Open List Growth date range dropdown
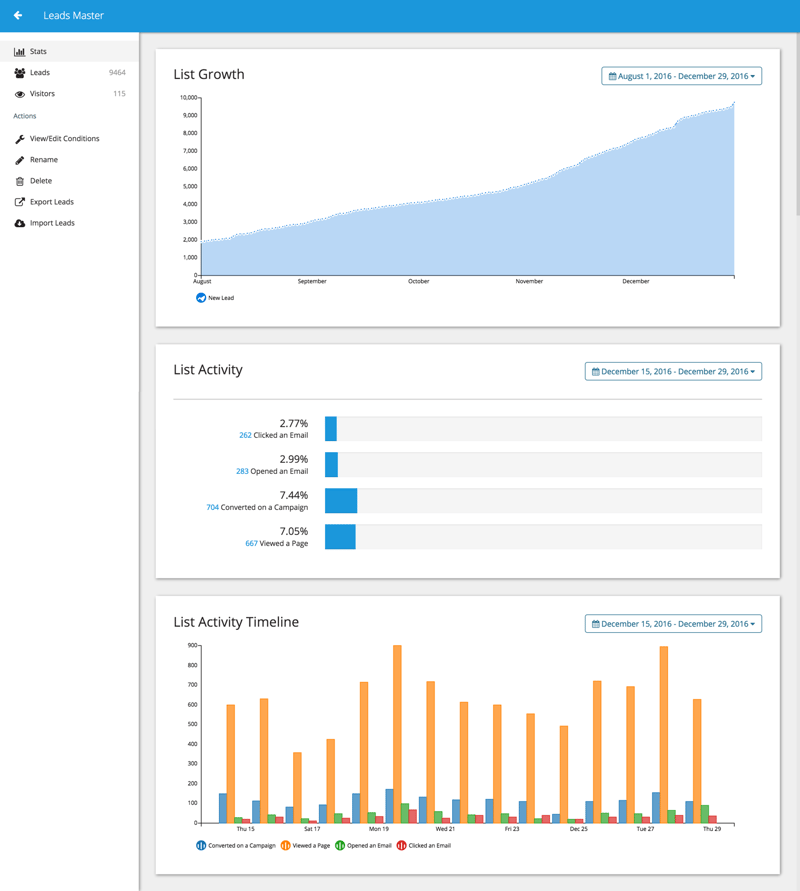Viewport: 800px width, 891px height. (x=681, y=76)
